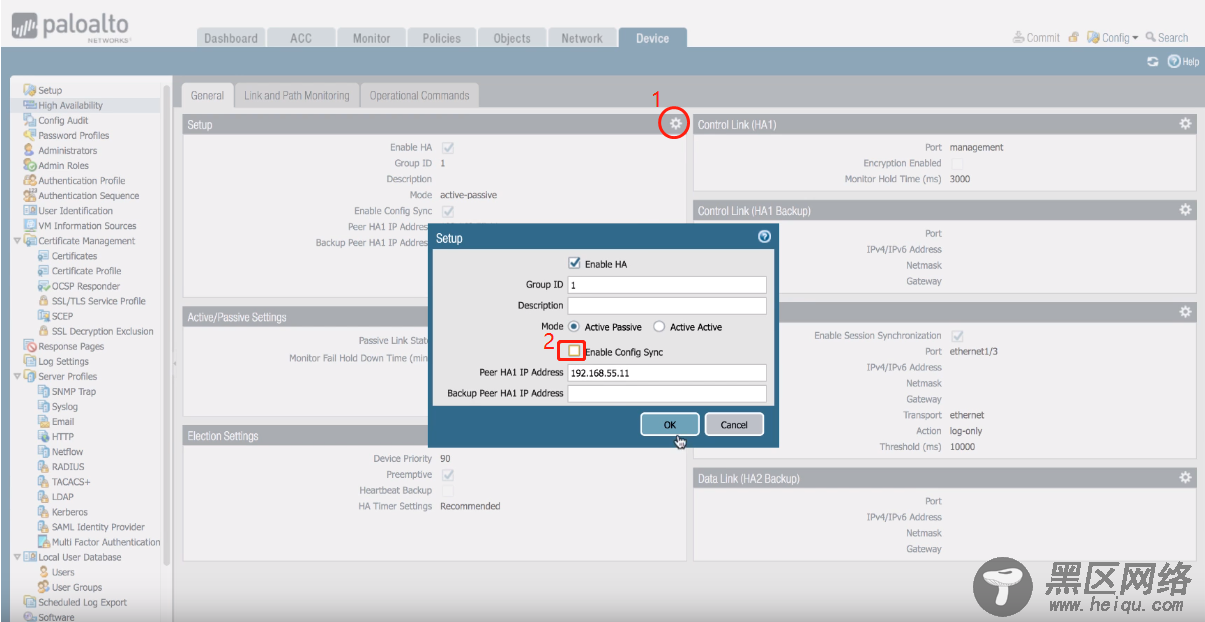Click the Backup Peer HA1 IP Address field
1205x622 pixels.
[x=667, y=393]
